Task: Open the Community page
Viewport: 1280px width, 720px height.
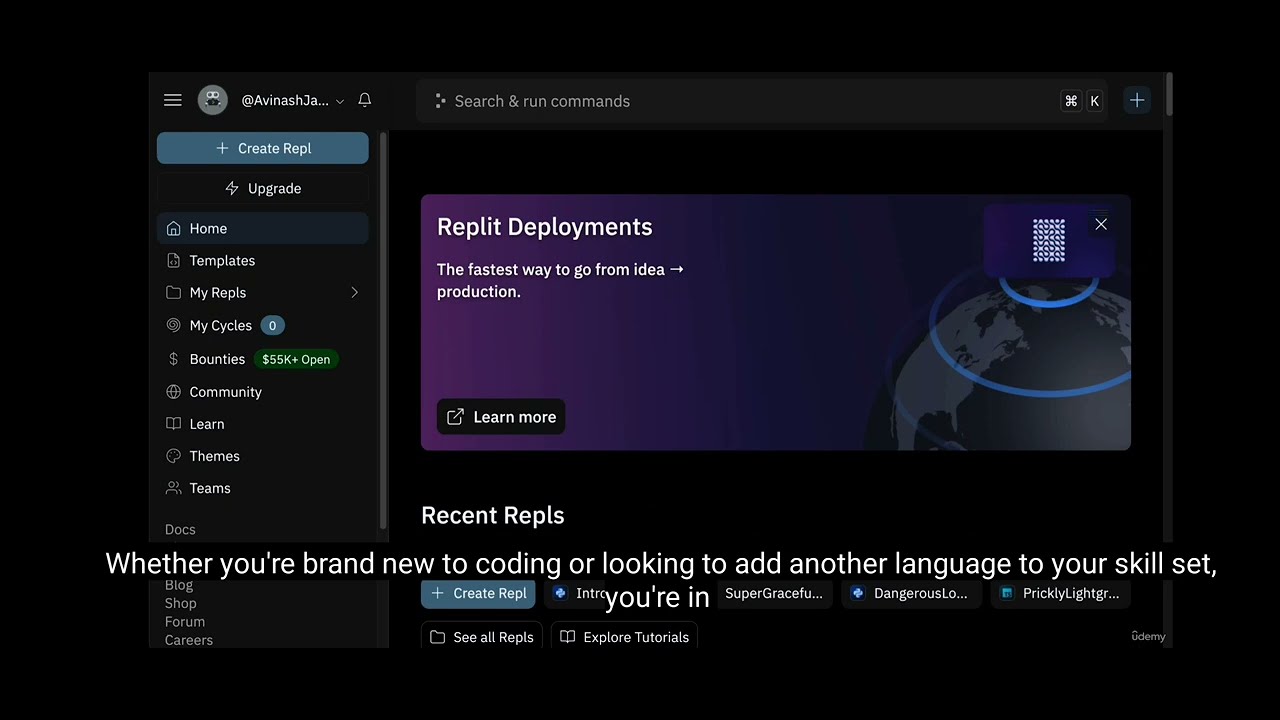Action: coord(263,392)
